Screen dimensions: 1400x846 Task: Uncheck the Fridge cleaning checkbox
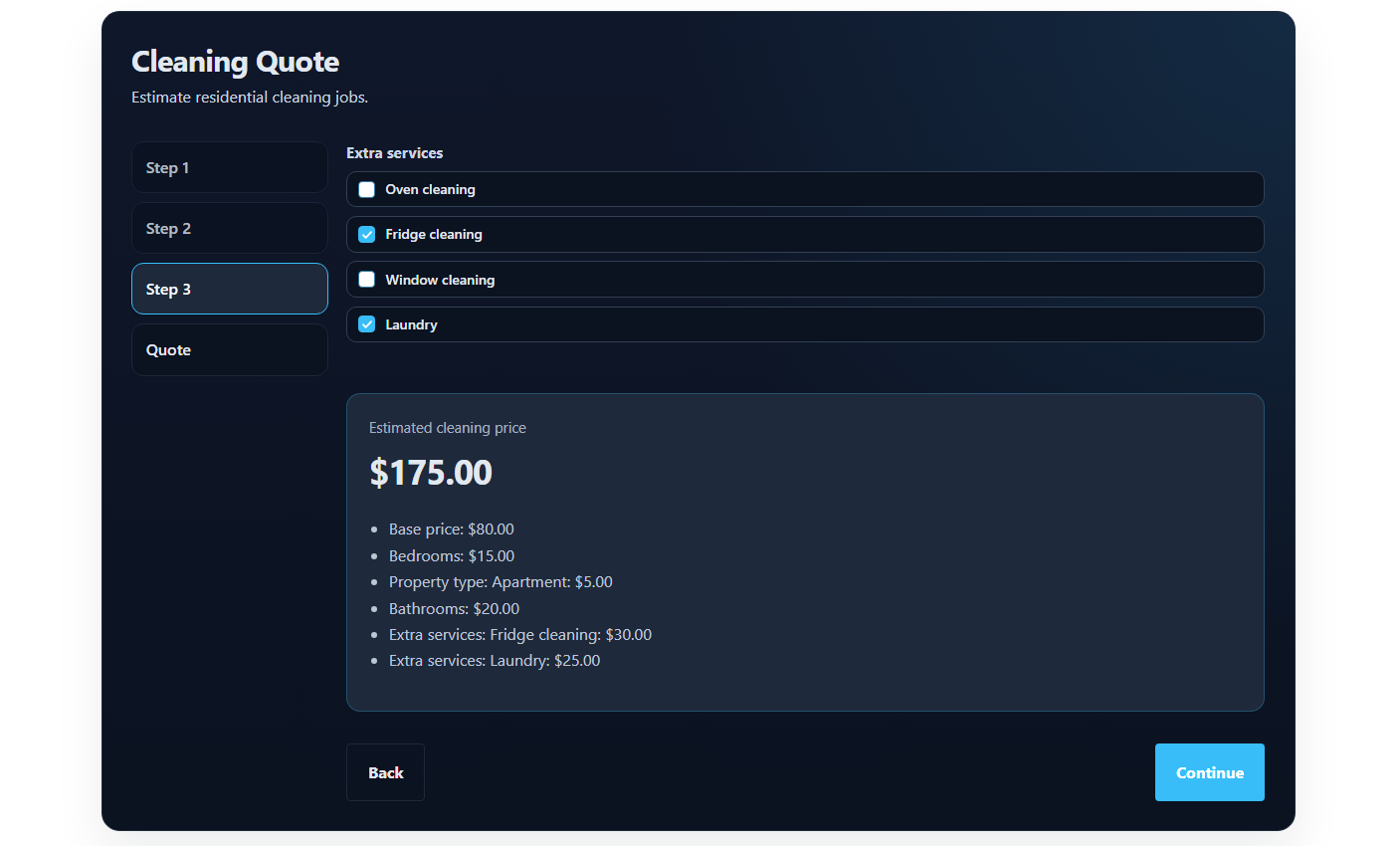pyautogui.click(x=367, y=234)
